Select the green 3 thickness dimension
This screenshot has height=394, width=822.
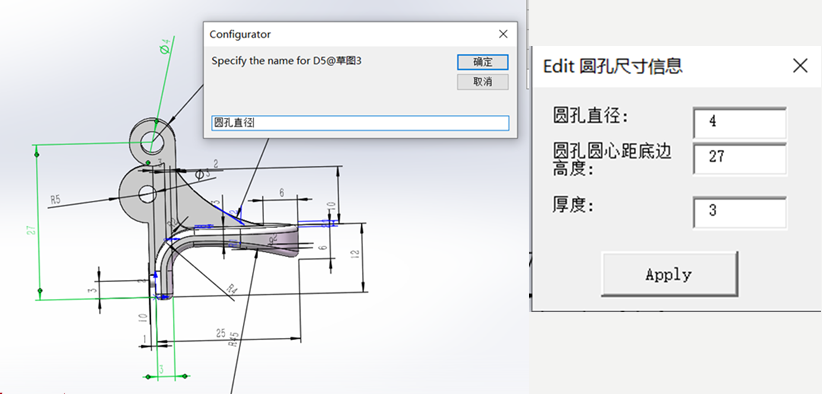pos(162,369)
